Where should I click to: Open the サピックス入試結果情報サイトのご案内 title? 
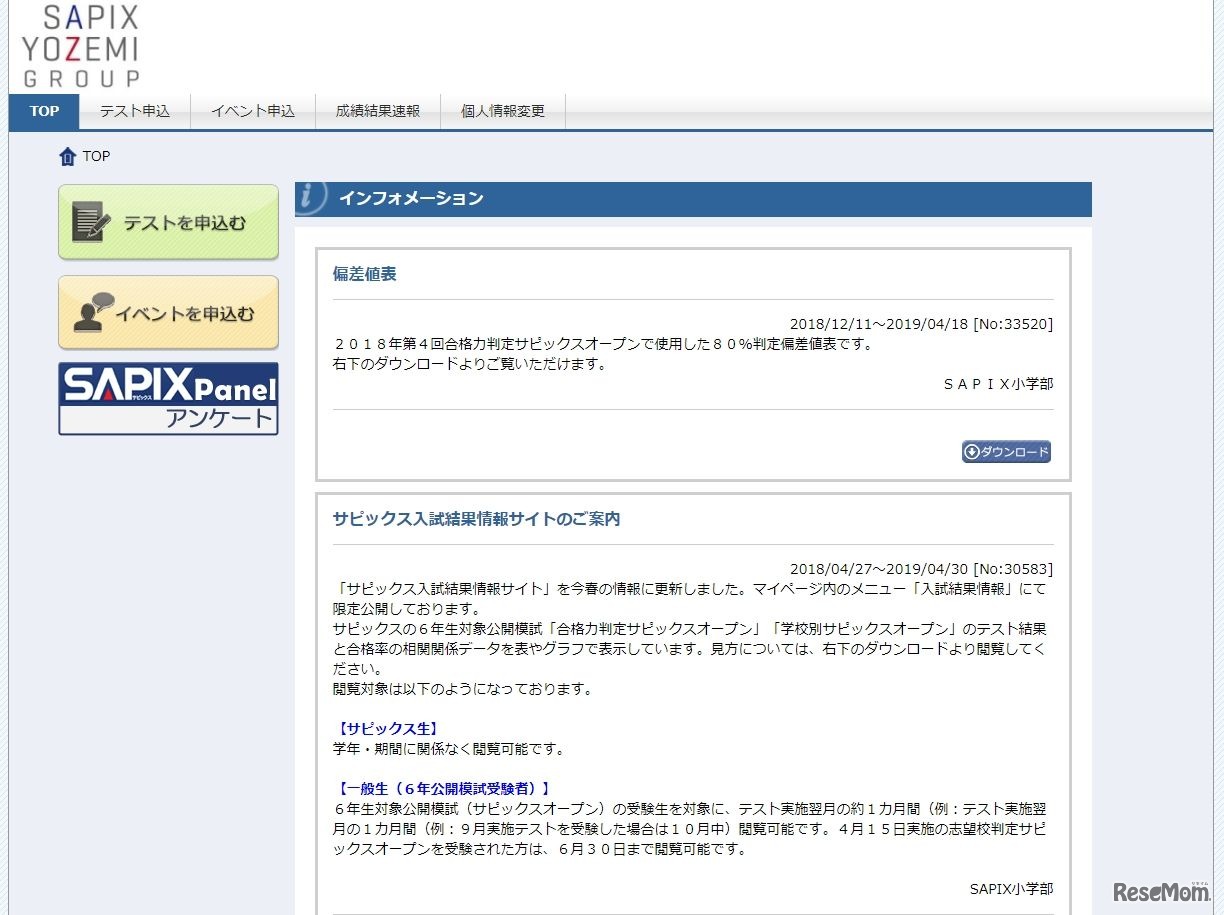476,519
